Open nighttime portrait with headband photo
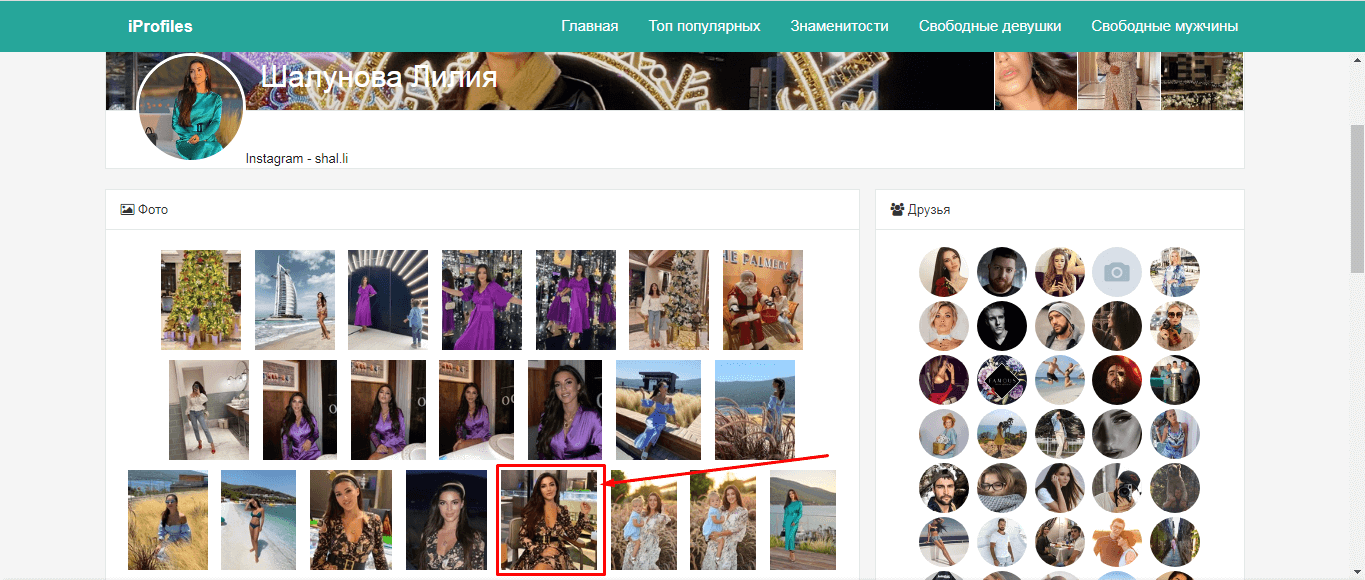Image resolution: width=1365 pixels, height=580 pixels. 446,520
